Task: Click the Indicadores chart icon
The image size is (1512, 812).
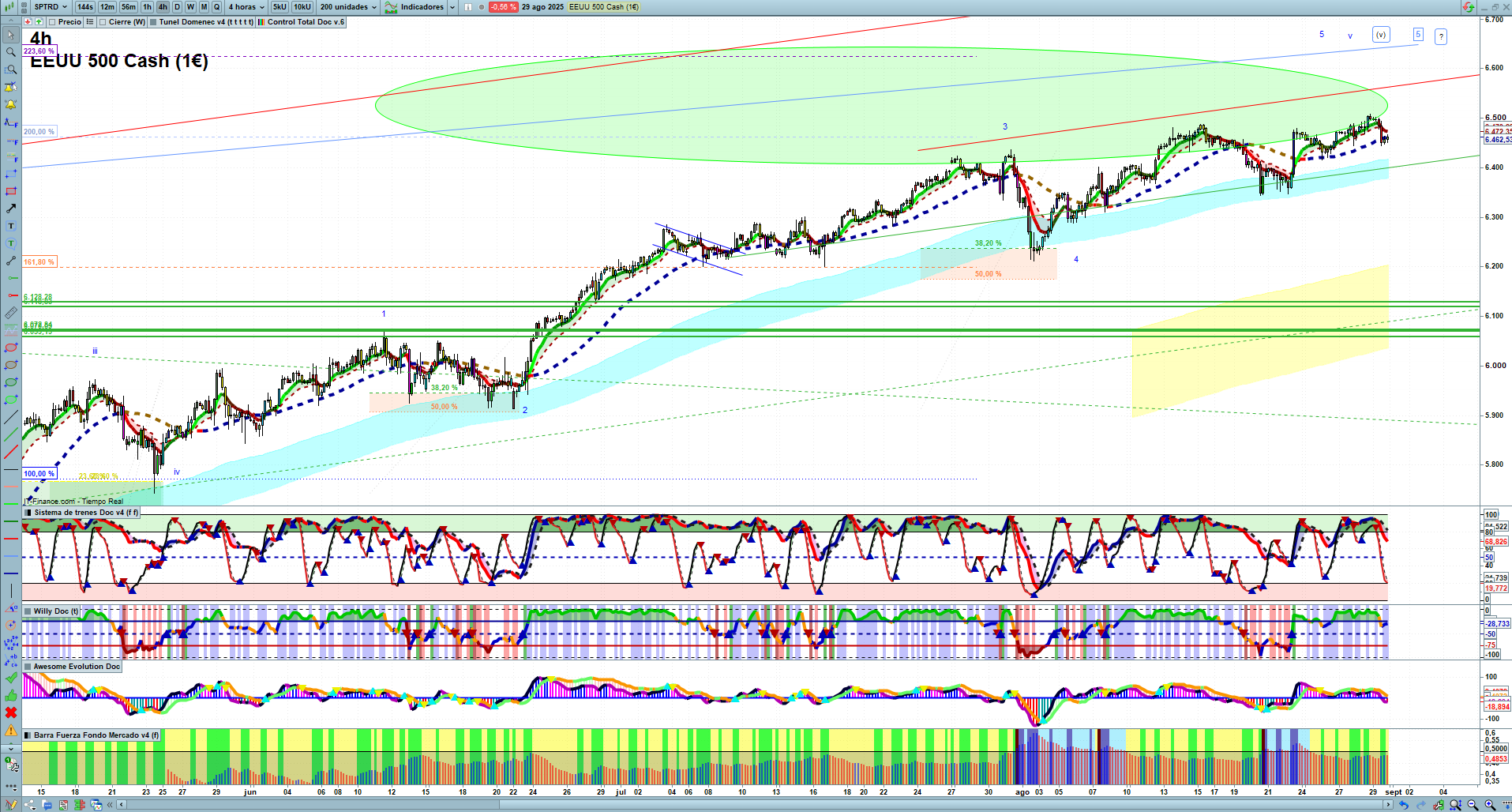Action: pos(391,7)
